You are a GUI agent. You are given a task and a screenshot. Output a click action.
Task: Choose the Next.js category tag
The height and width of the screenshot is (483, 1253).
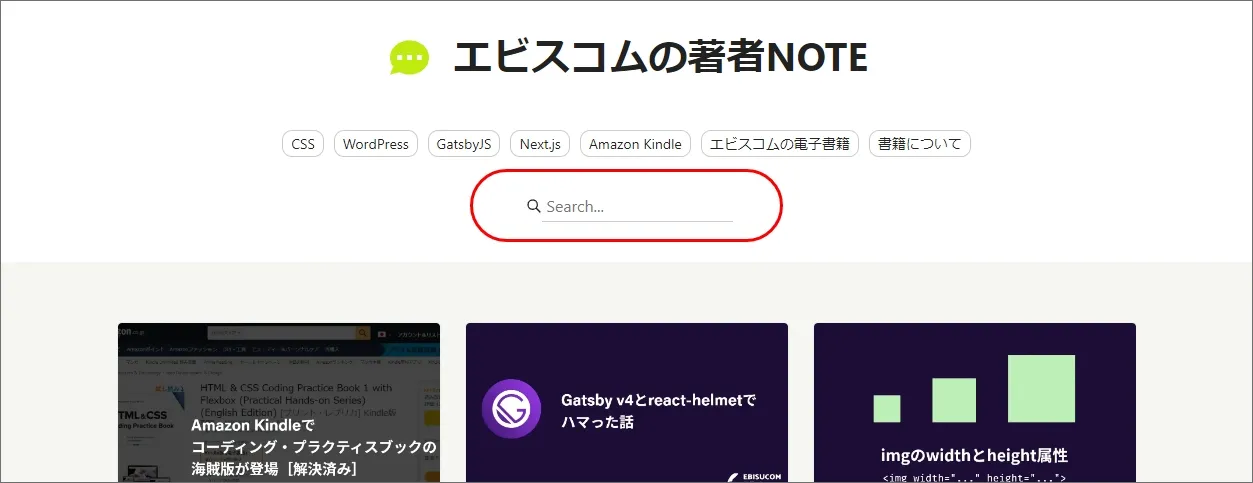pyautogui.click(x=540, y=144)
